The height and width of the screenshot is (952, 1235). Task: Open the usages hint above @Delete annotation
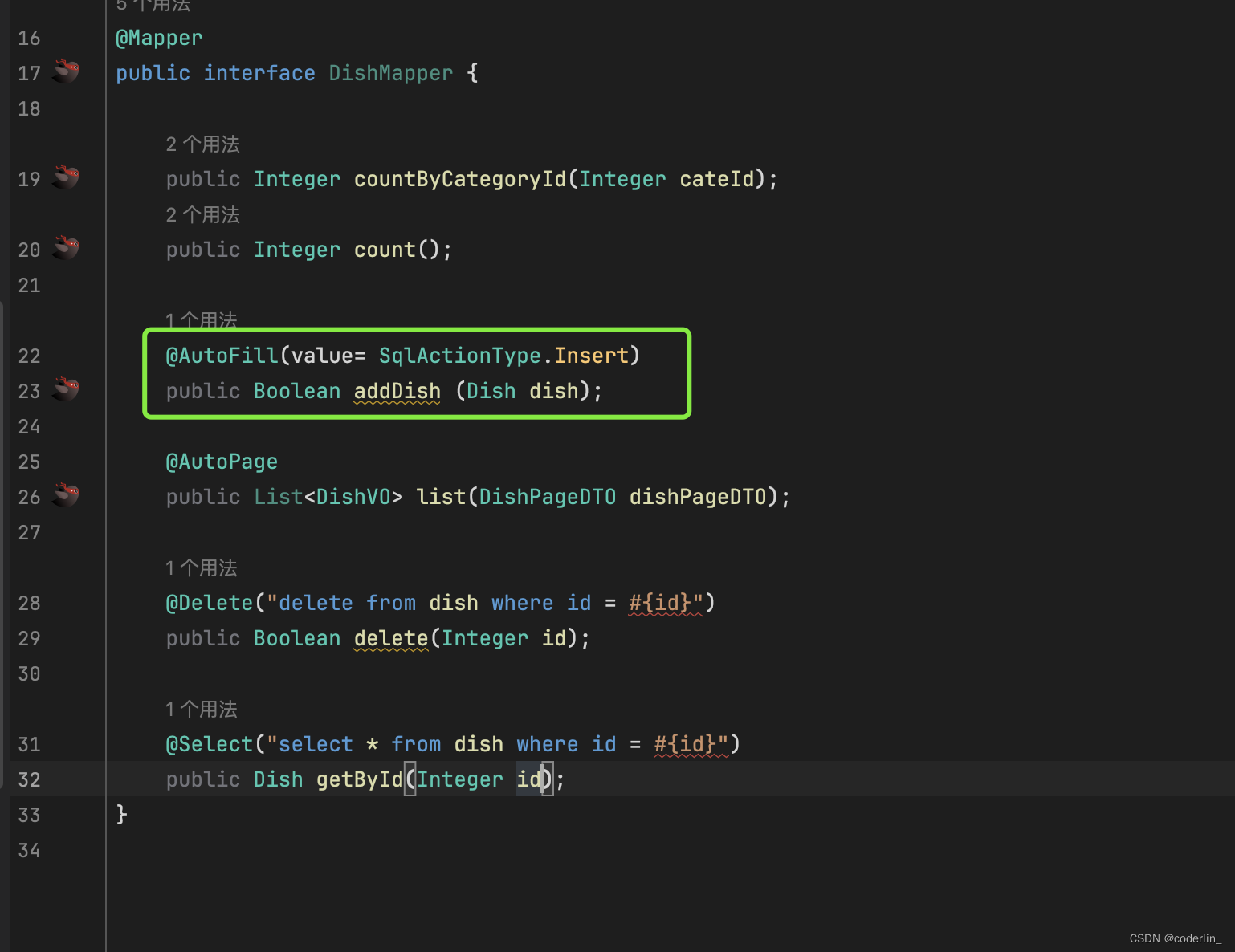[x=202, y=568]
